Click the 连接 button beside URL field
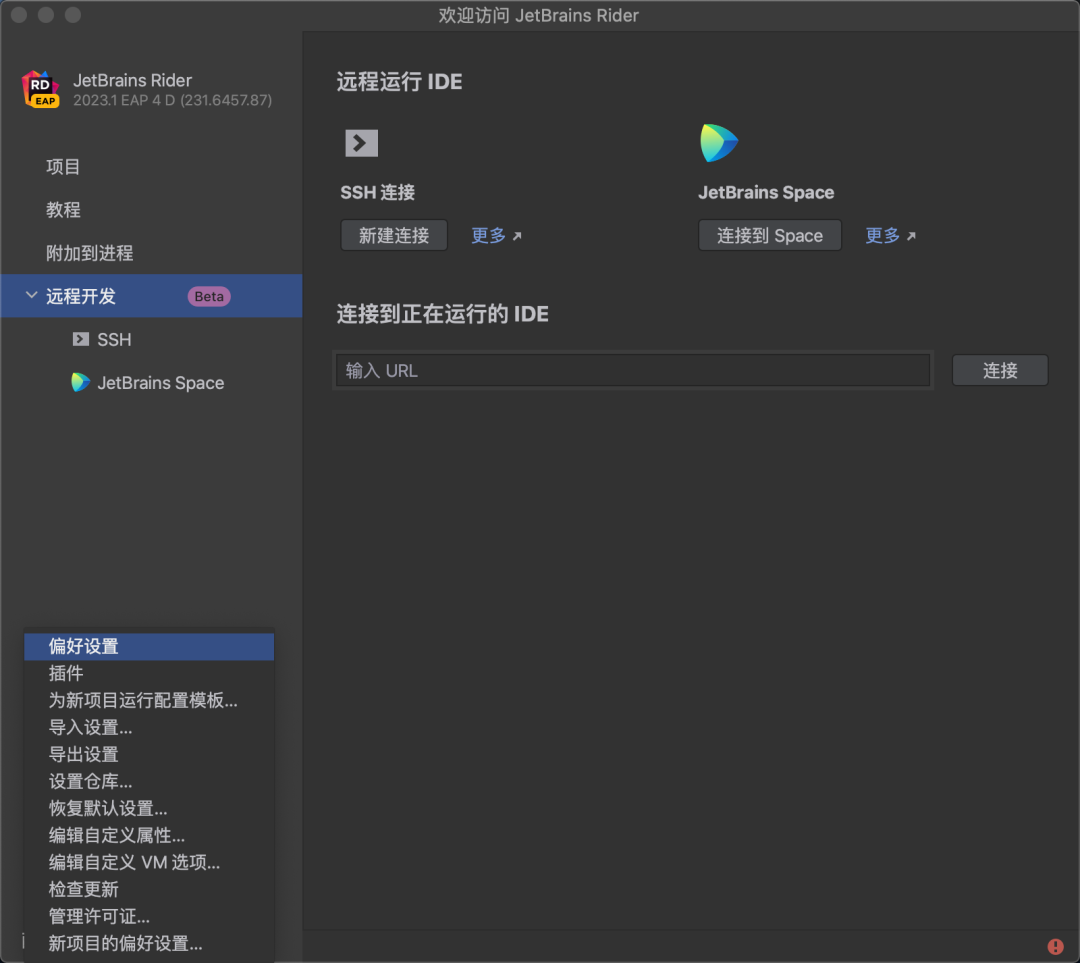The image size is (1080, 963). click(1000, 371)
